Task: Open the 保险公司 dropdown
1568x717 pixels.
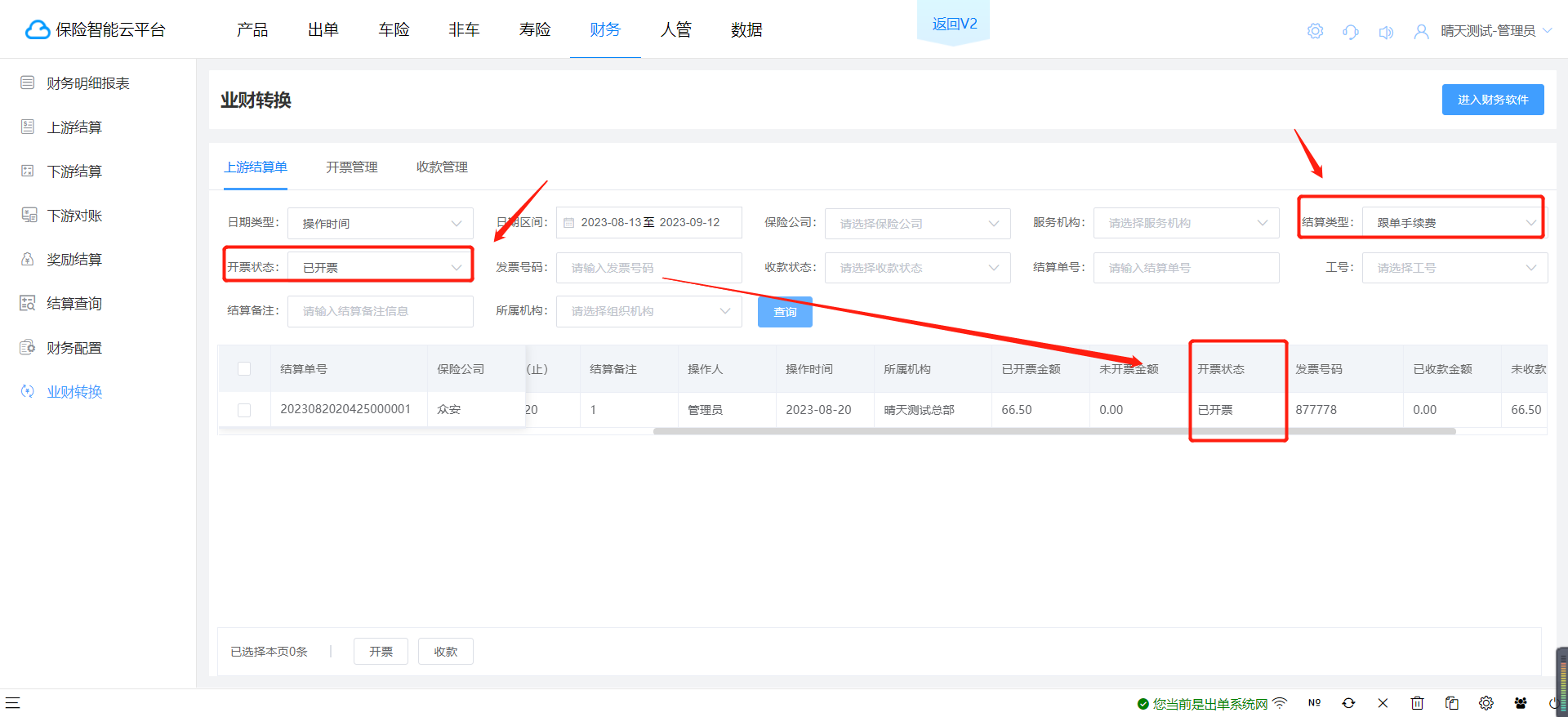Action: click(x=918, y=223)
